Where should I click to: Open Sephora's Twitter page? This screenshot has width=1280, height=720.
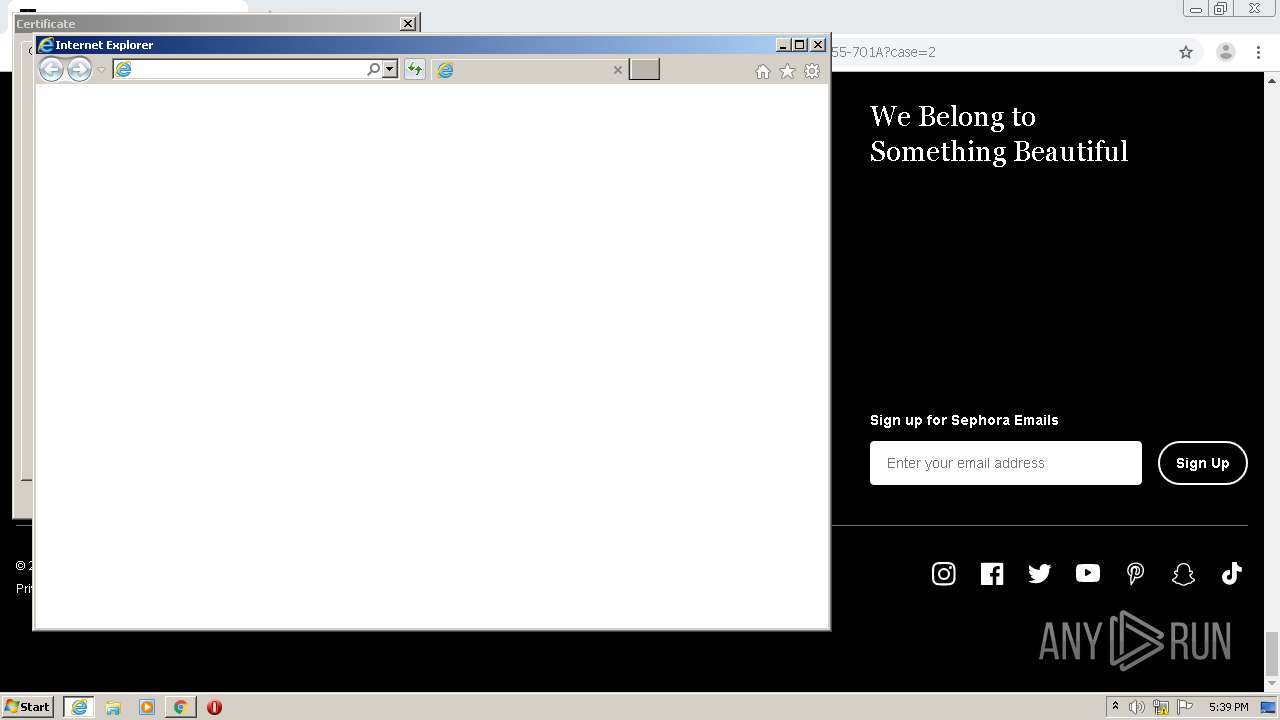(1040, 573)
